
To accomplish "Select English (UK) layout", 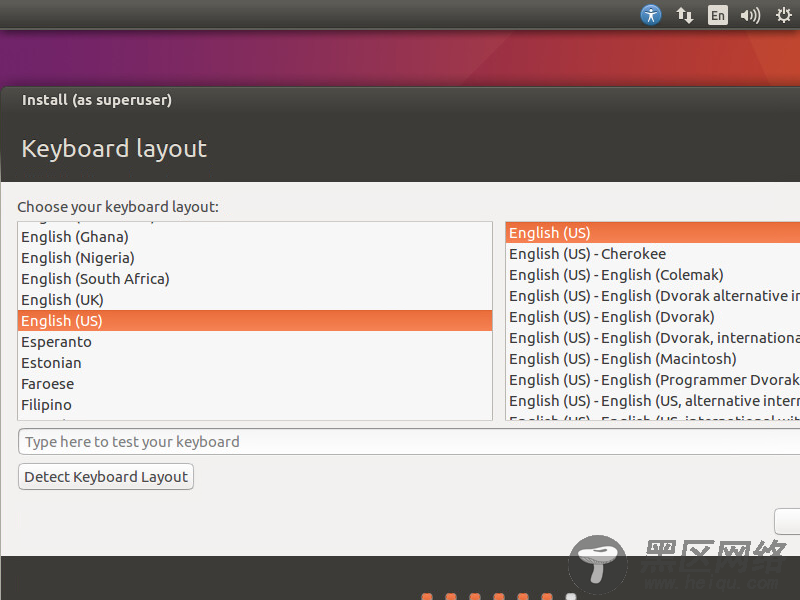I will coord(255,299).
